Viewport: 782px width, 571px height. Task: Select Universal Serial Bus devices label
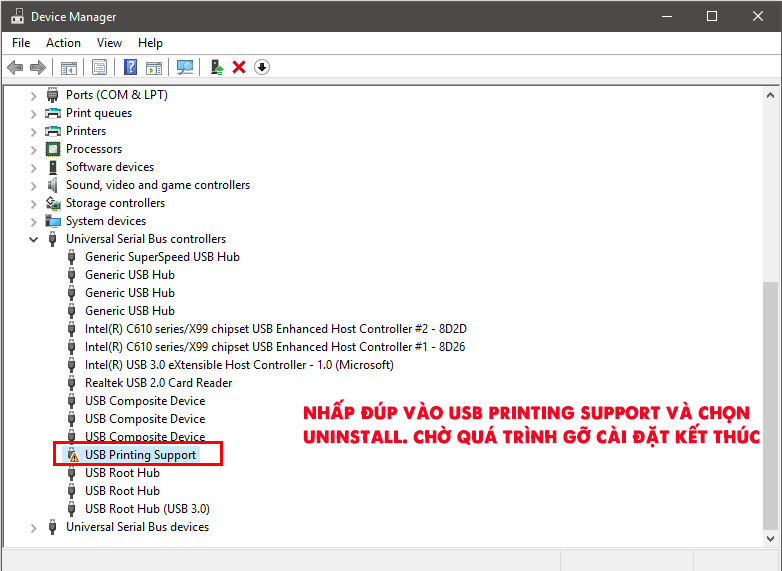137,527
